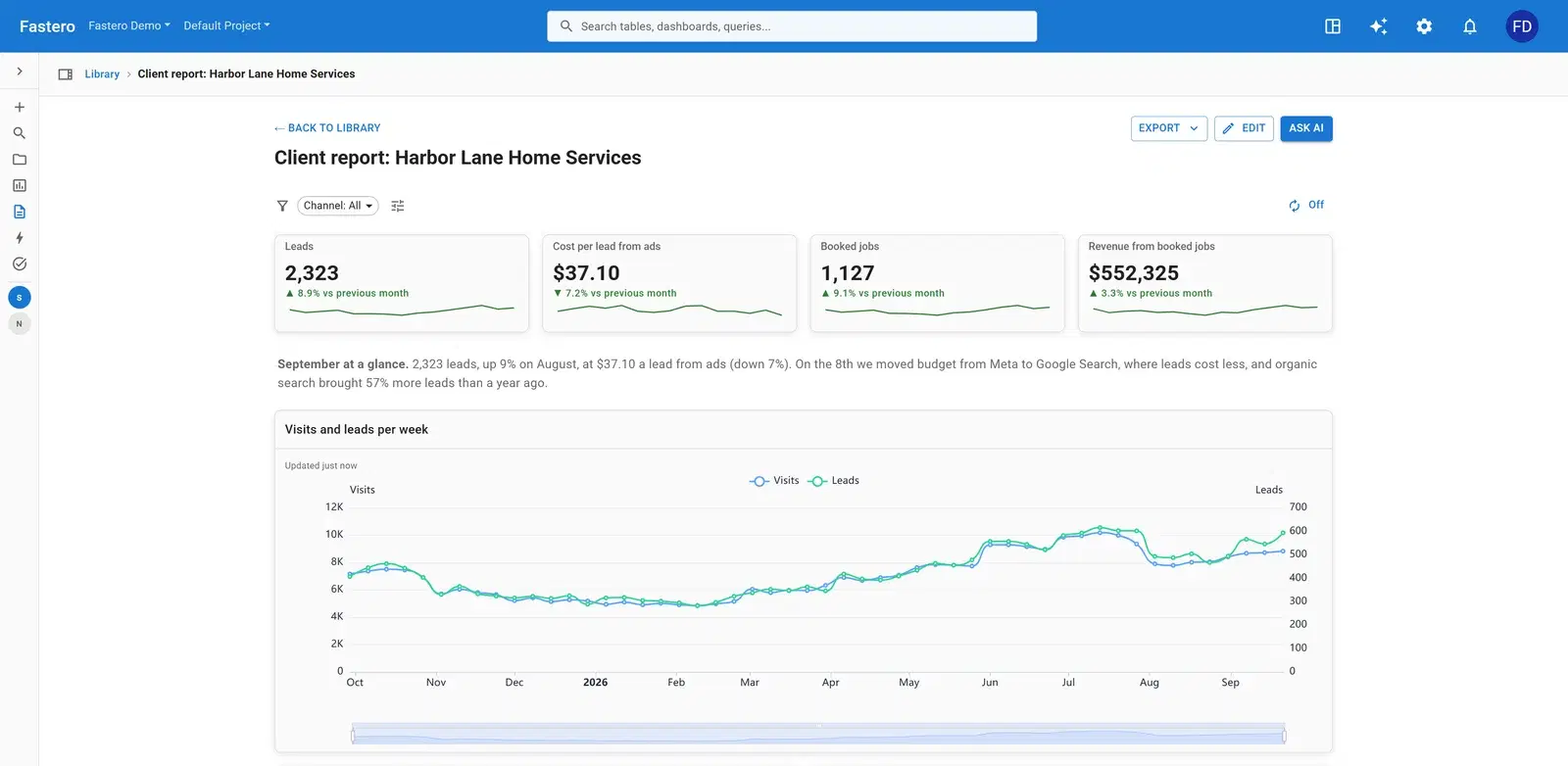Select the grey N workspace avatar

[19, 324]
